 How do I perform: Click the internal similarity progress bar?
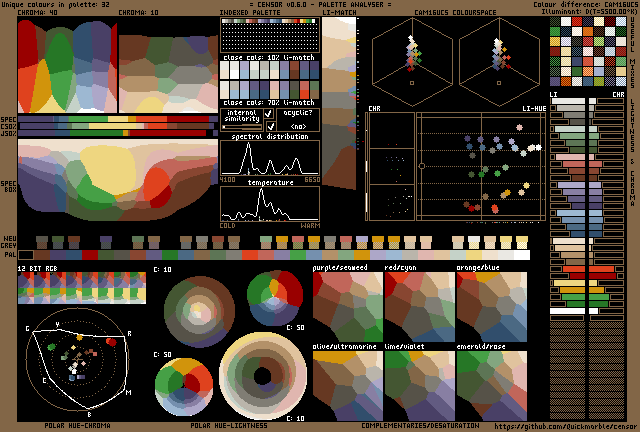tap(243, 127)
